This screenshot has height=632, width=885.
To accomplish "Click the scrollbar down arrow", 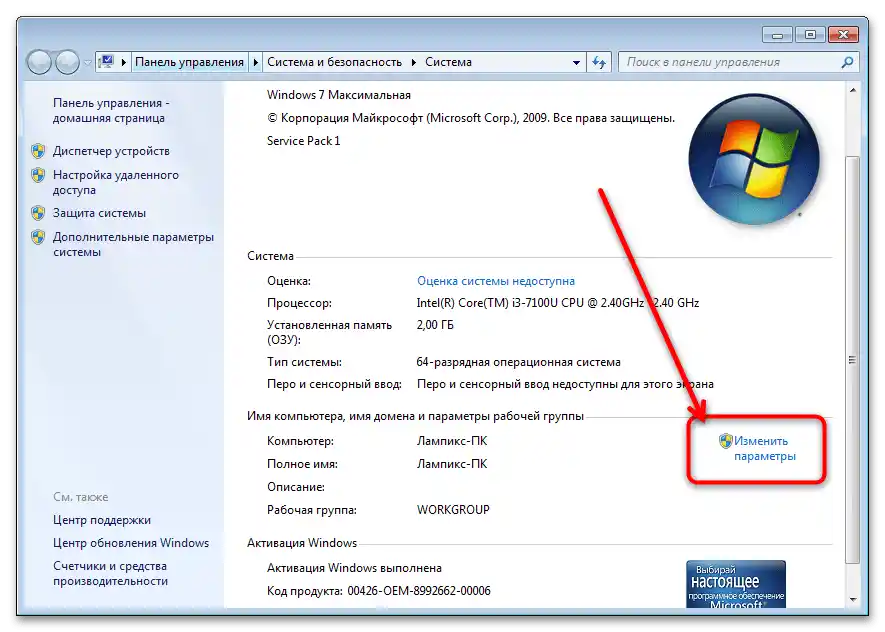I will click(853, 600).
